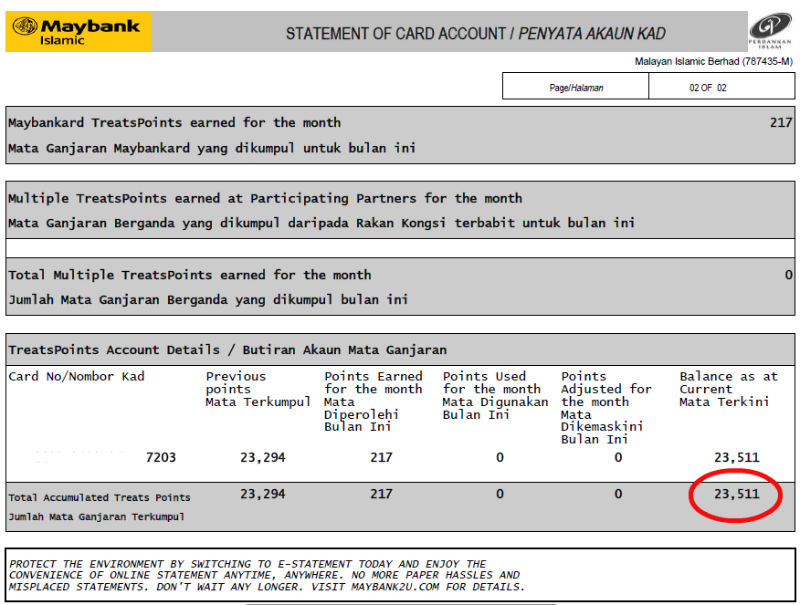800x605 pixels.
Task: Click 'PROTECT THE ENVIRONMENT BY SWITCHING' notice line
Action: (x=248, y=564)
